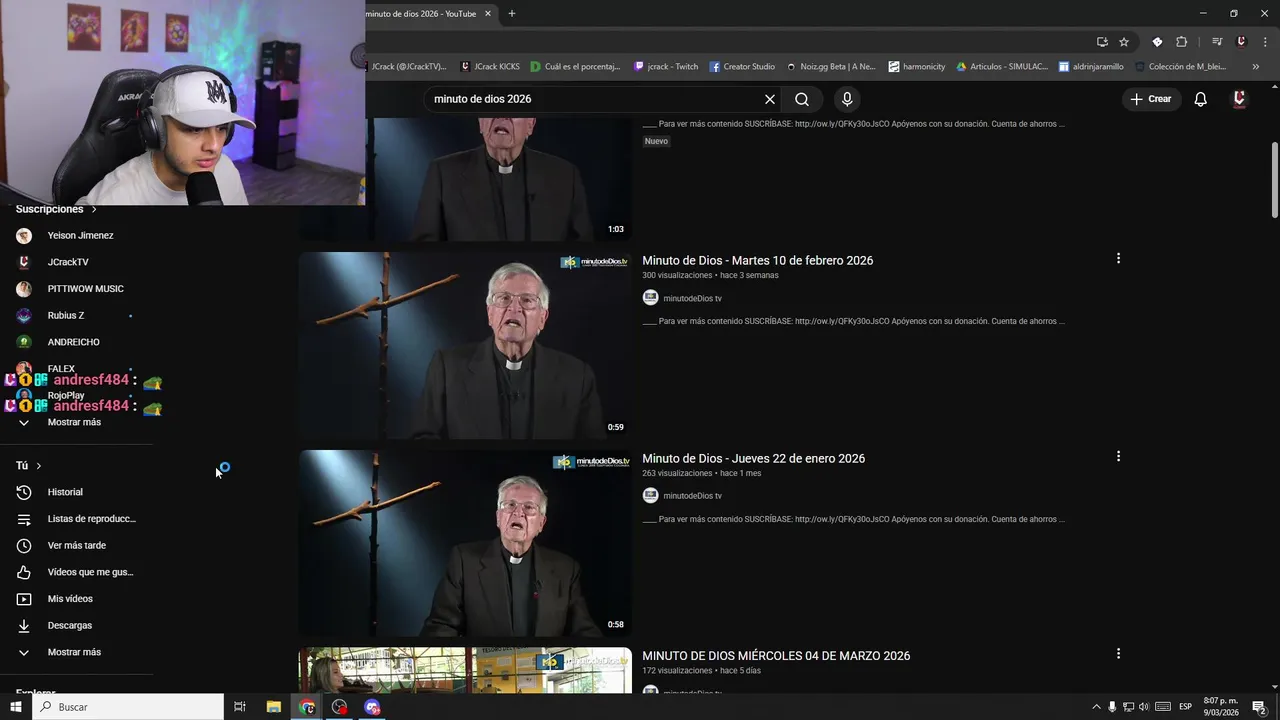This screenshot has height=720, width=1280.
Task: Click the magnifying glass search button
Action: (802, 99)
